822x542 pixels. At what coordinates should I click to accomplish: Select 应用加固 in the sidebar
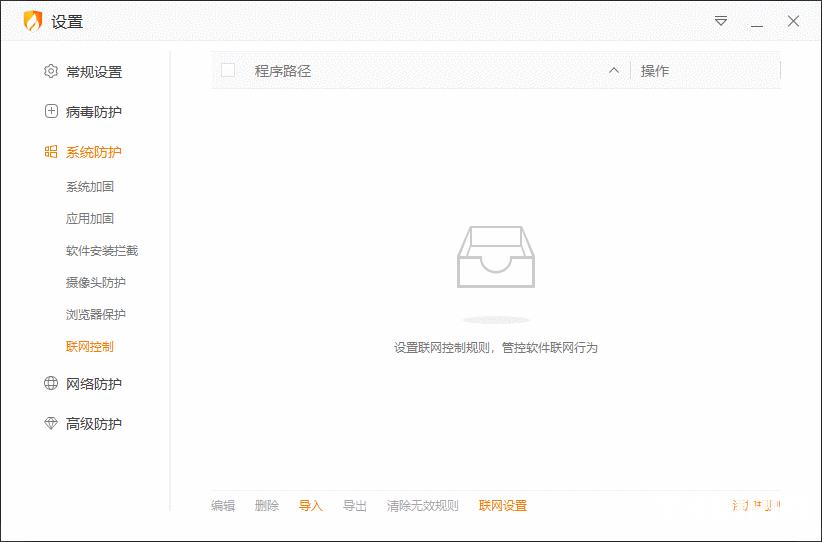(90, 219)
